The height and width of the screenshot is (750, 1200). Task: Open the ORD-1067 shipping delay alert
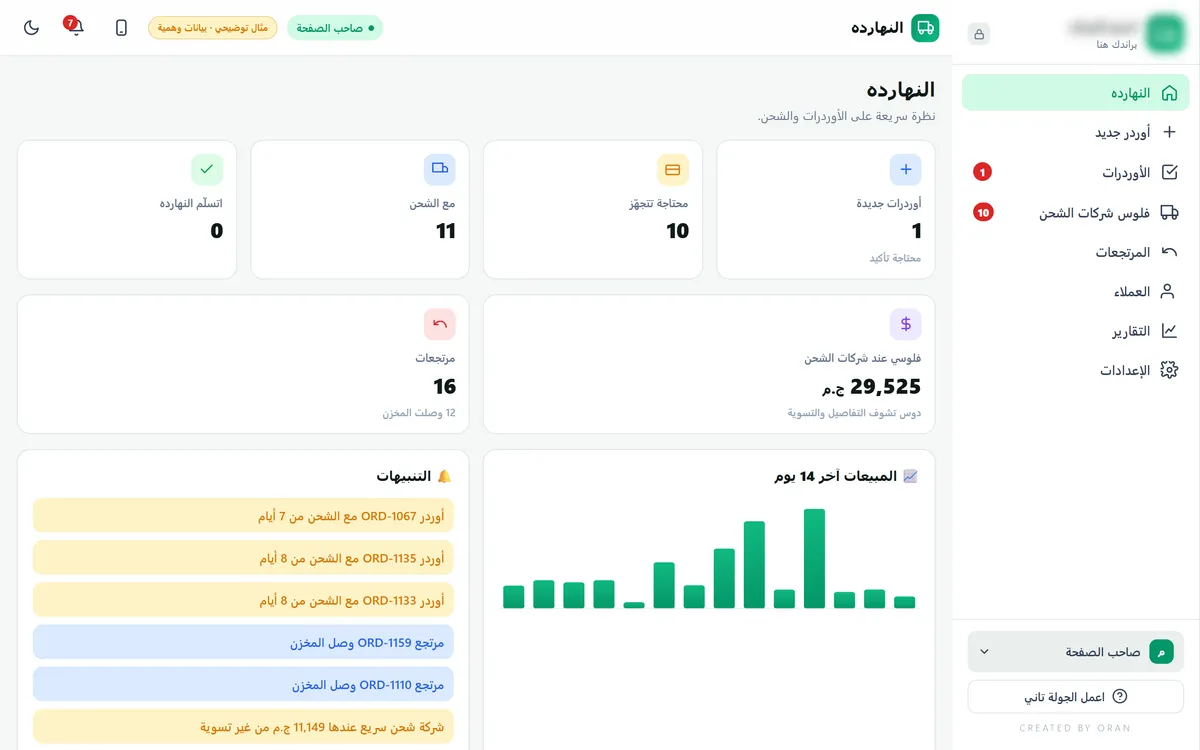243,516
